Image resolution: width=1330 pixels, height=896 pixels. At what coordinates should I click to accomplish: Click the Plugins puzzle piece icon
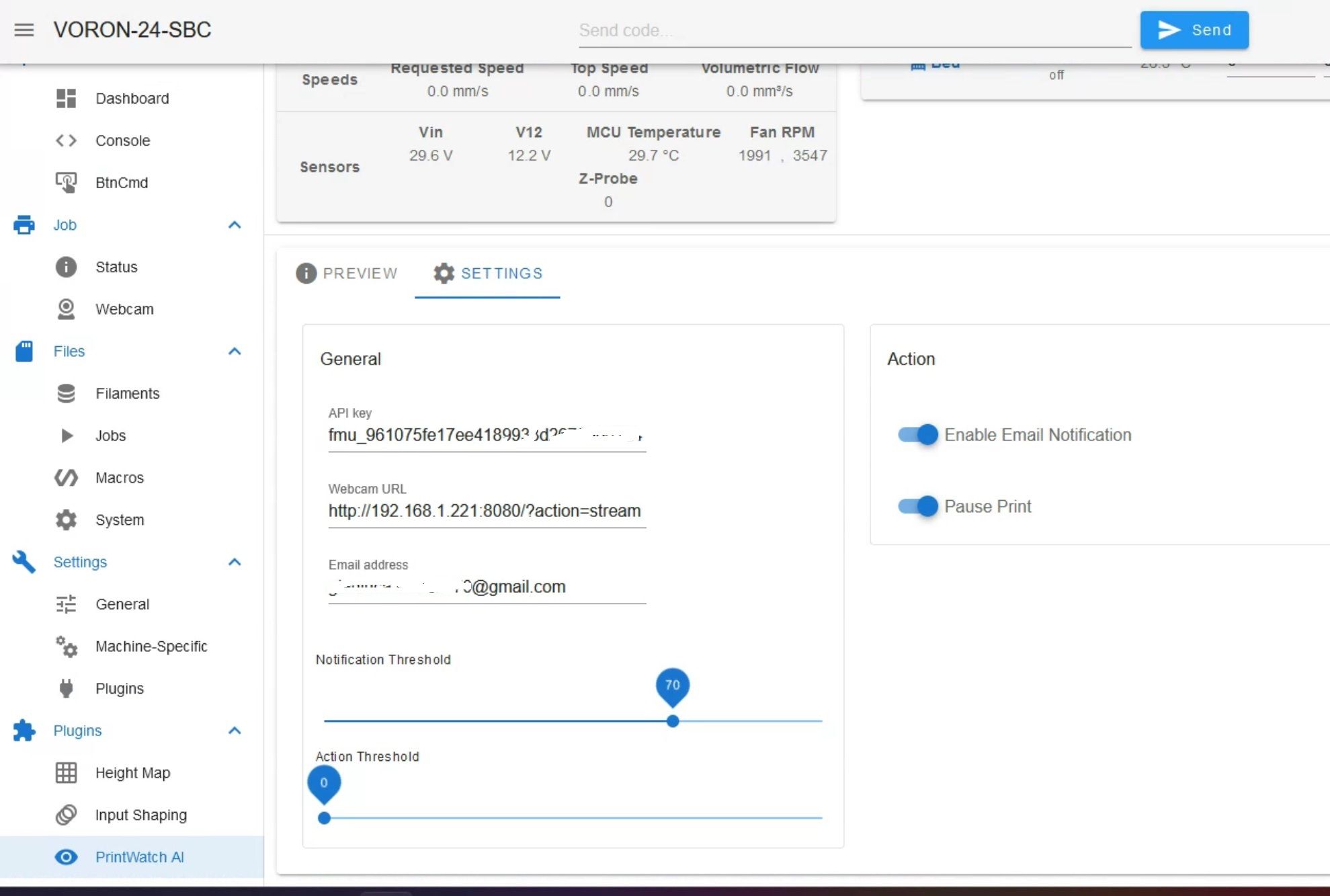24,731
